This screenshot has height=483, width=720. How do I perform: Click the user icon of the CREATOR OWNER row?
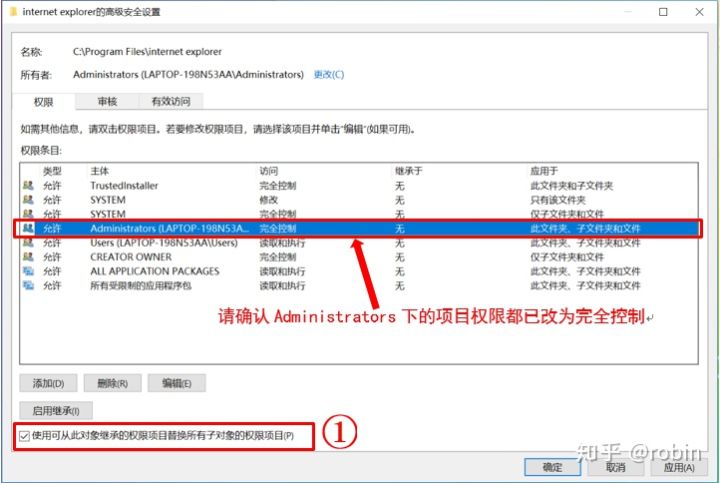28,257
